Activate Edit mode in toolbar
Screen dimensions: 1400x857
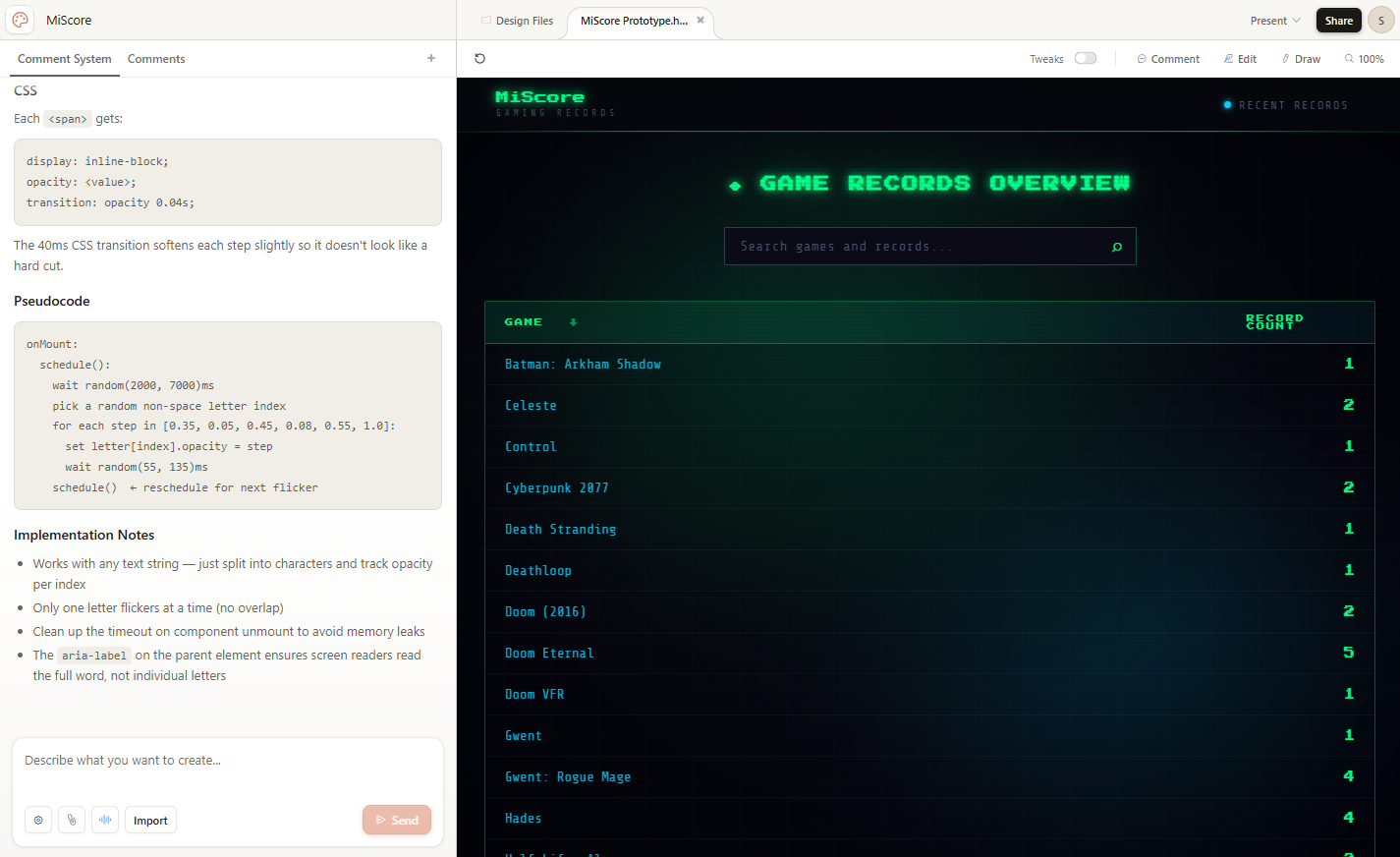[x=1240, y=59]
